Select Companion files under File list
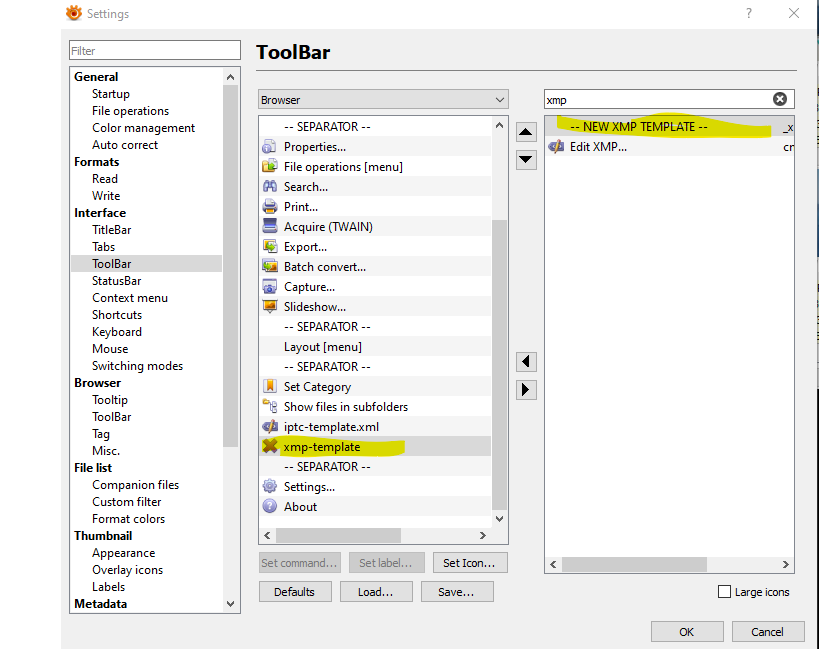The height and width of the screenshot is (649, 819). click(135, 485)
